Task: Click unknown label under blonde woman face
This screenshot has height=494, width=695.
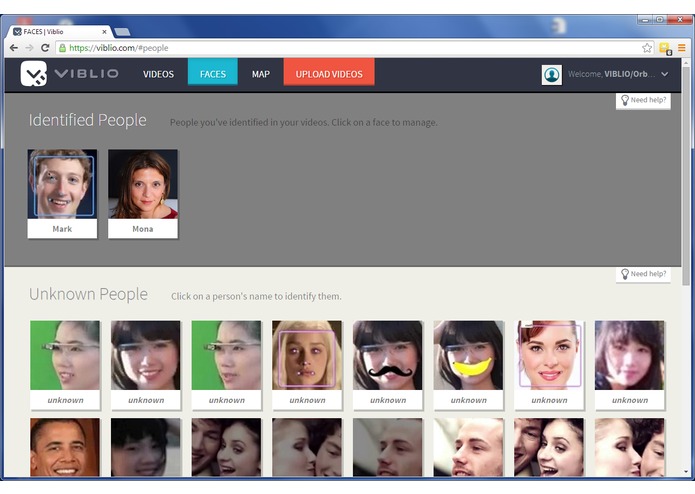Action: click(x=307, y=400)
